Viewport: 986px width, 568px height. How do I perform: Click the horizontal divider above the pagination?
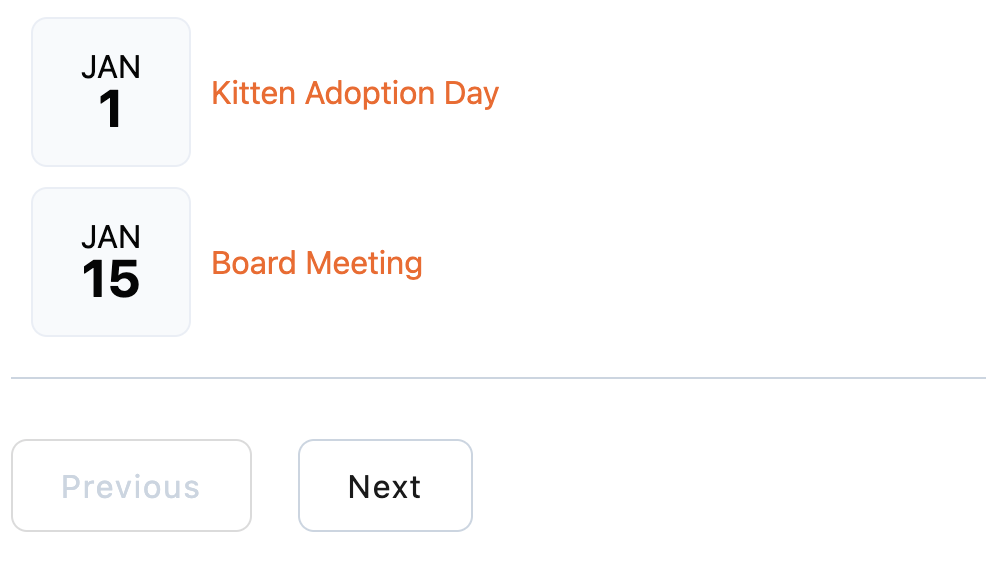pos(498,378)
